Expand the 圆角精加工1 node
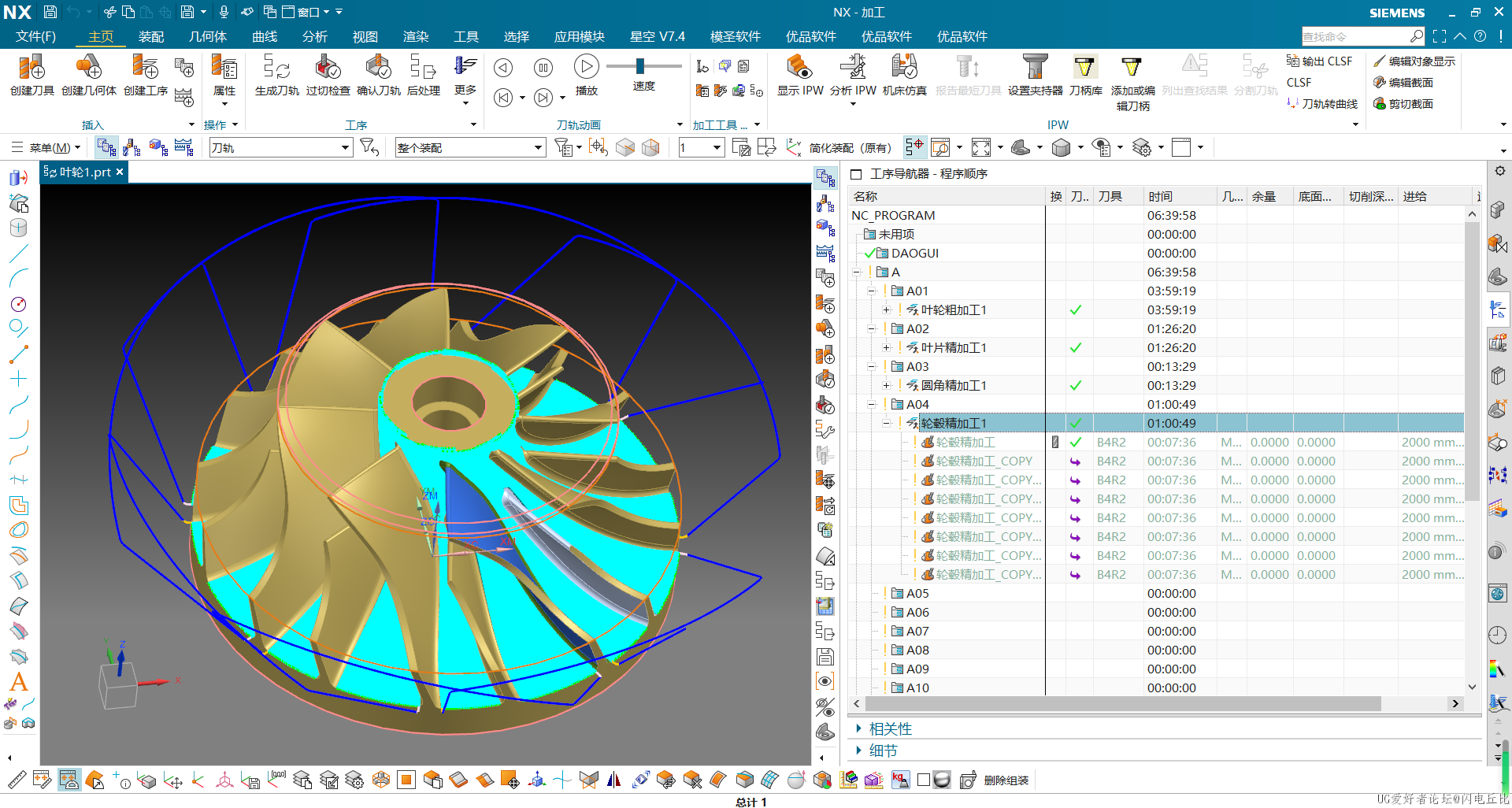 click(887, 385)
